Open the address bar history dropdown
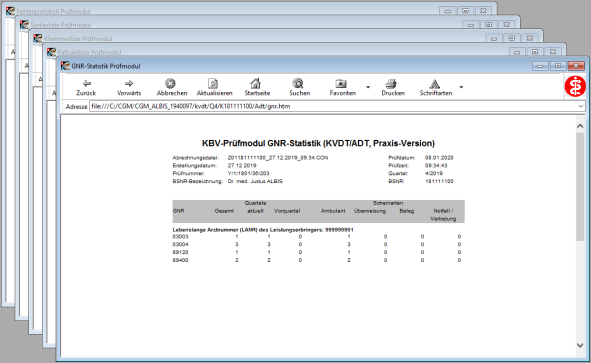 pyautogui.click(x=580, y=106)
